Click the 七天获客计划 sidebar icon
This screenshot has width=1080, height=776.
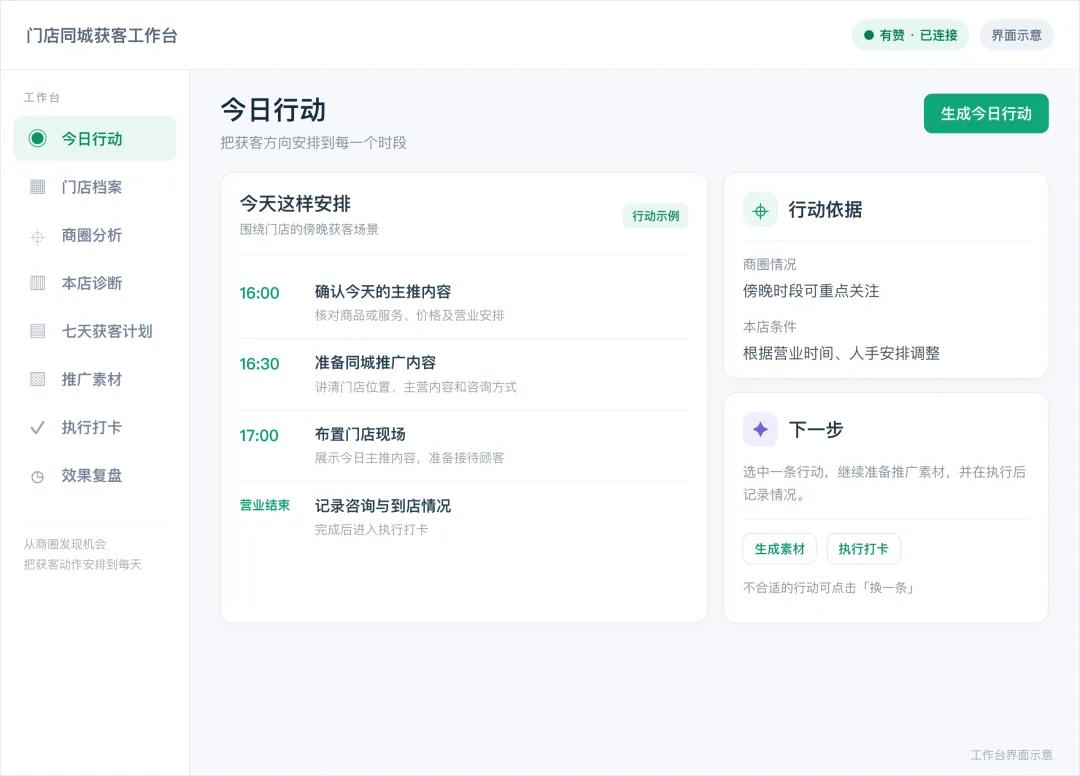38,331
